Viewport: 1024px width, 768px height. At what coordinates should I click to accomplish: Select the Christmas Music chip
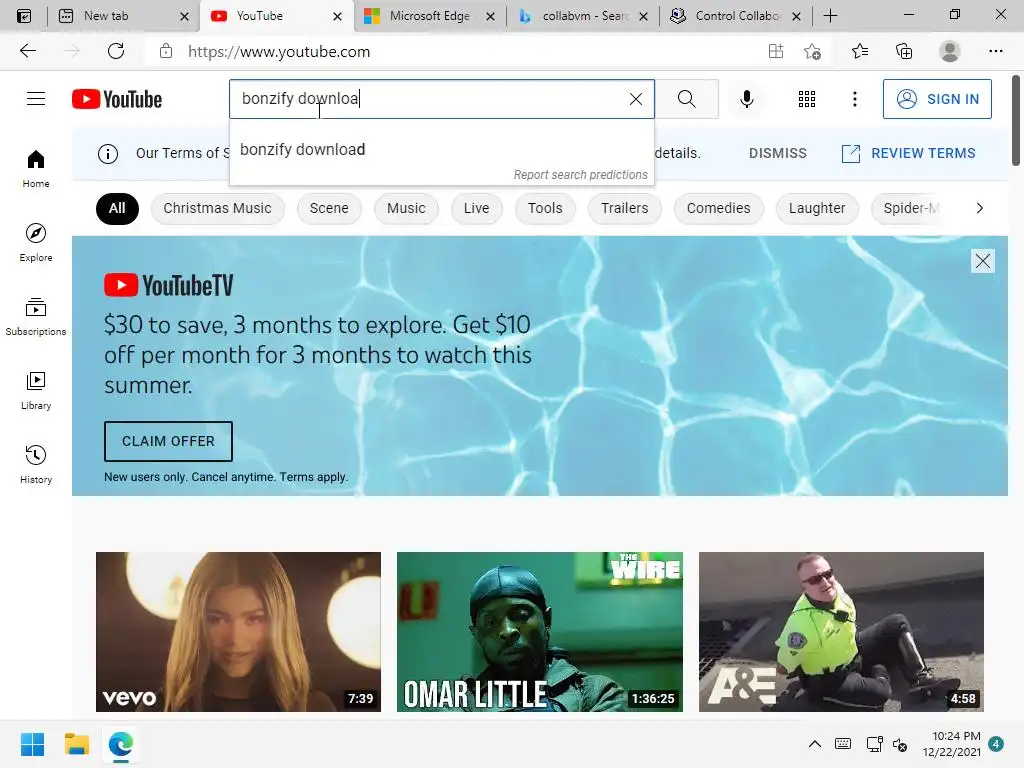(x=217, y=208)
